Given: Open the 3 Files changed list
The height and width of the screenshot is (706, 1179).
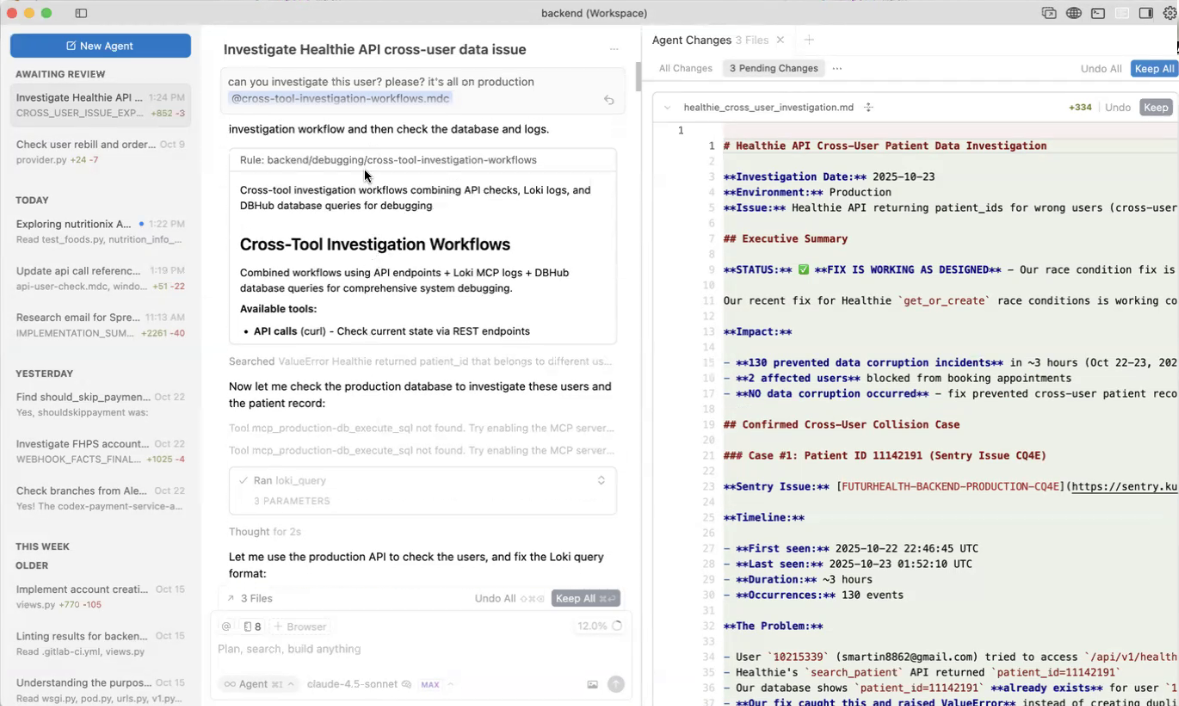Looking at the screenshot, I should [x=250, y=598].
